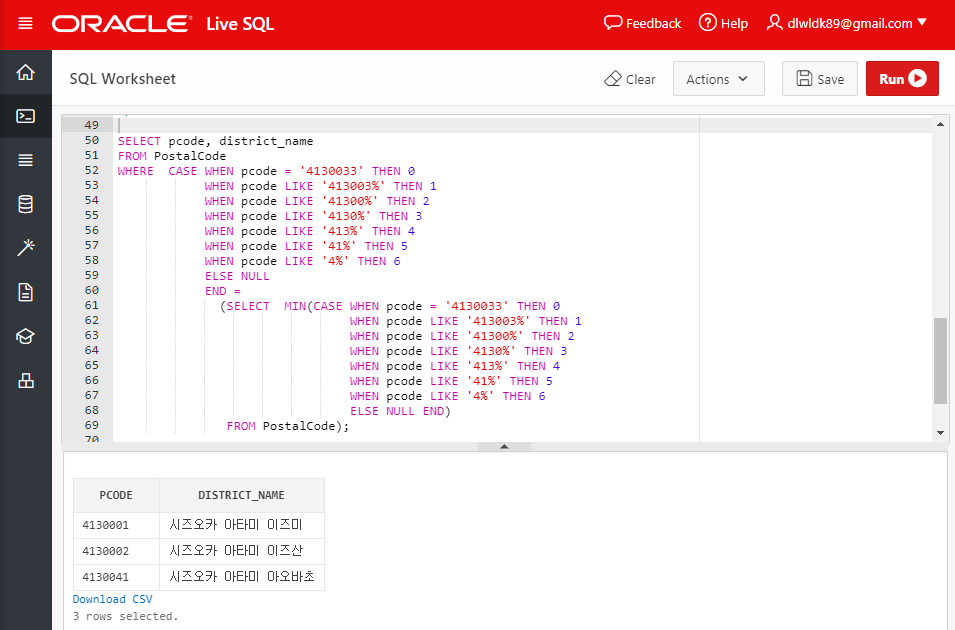Click line number 65 in gutter
The image size is (955, 630).
tap(91, 365)
